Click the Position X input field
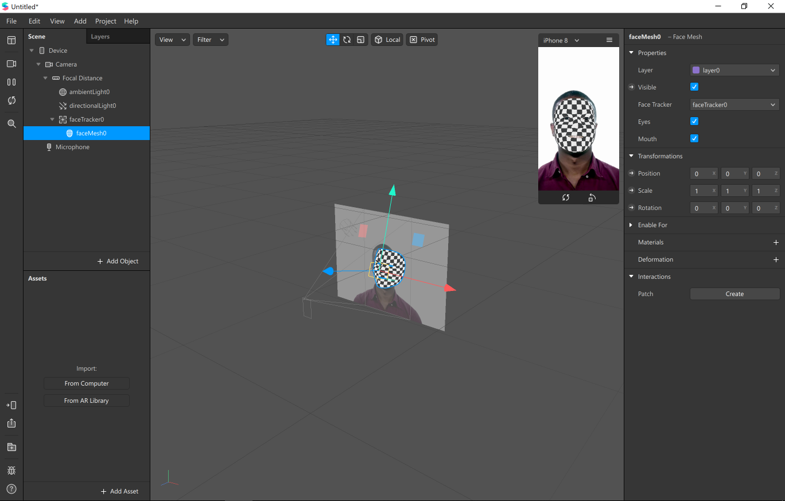 (x=703, y=174)
